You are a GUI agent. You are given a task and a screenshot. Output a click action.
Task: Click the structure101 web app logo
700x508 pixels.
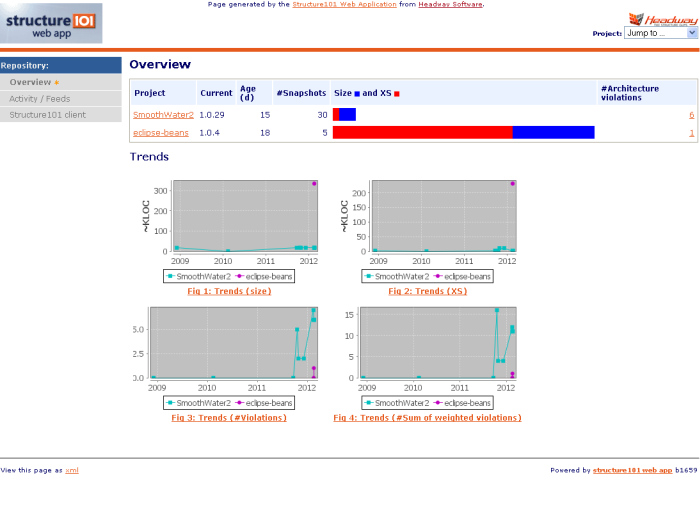[51, 23]
